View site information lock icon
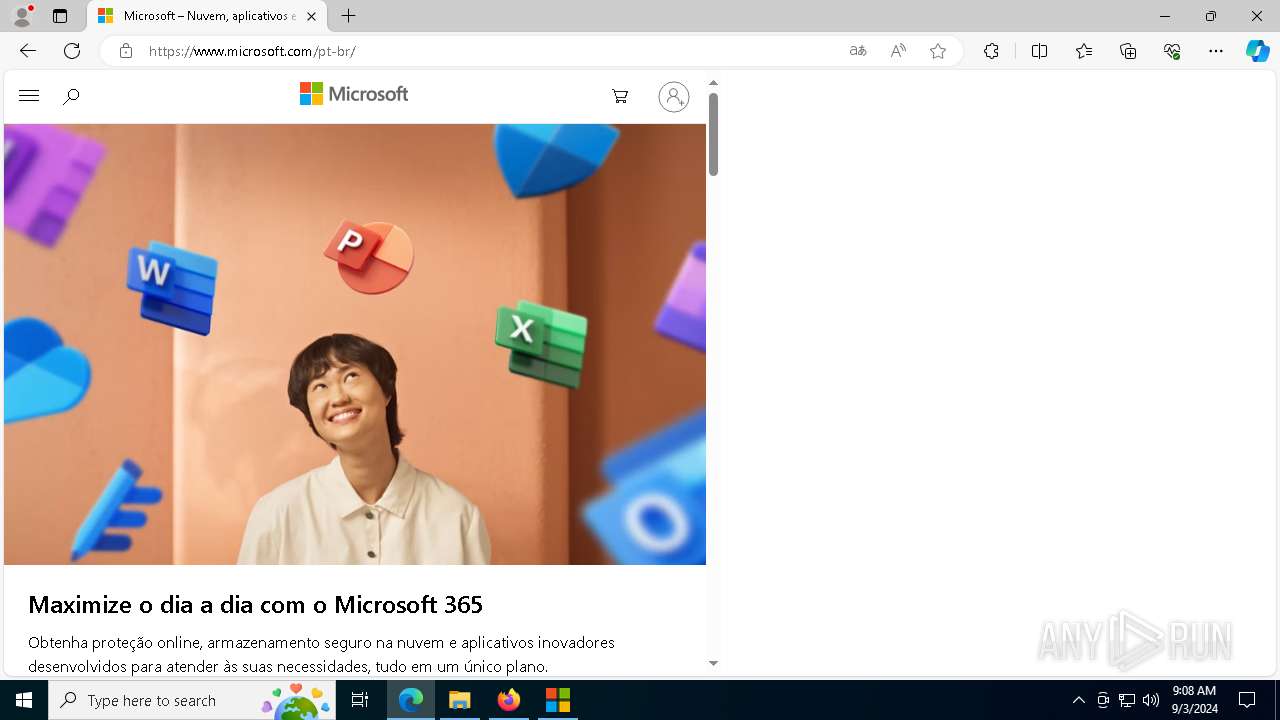This screenshot has height=720, width=1280. point(125,51)
